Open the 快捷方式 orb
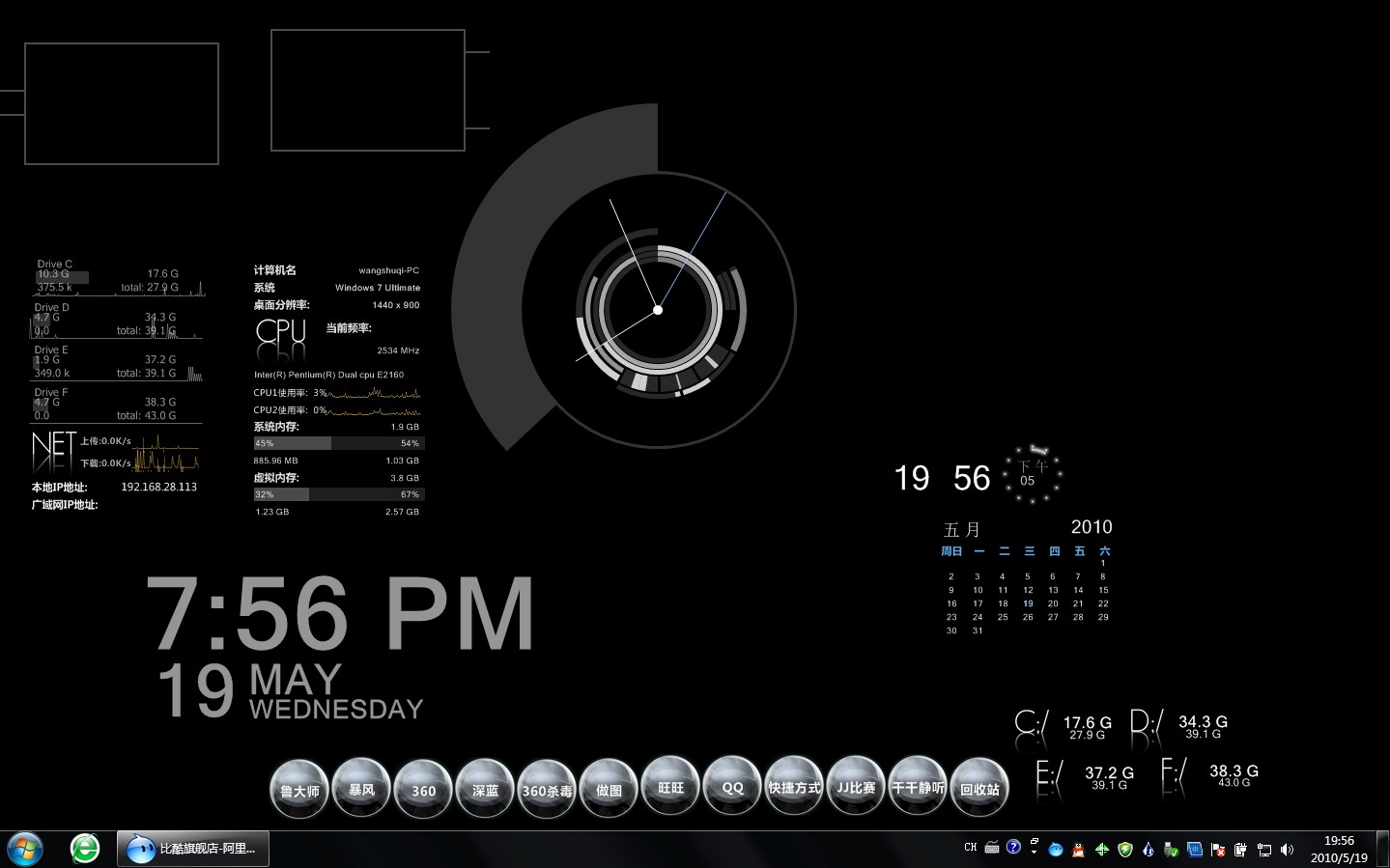Image resolution: width=1390 pixels, height=868 pixels. [794, 786]
